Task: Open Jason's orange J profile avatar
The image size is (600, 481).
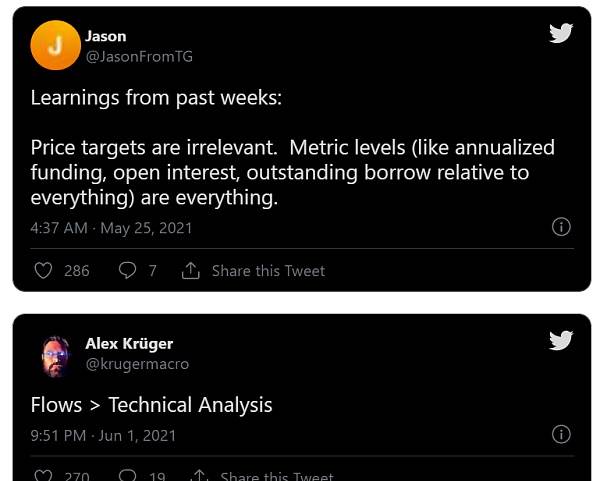Action: click(x=55, y=45)
